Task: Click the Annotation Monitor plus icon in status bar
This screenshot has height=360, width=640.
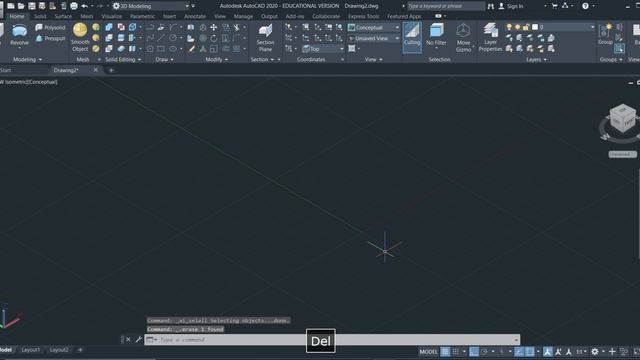Action: coord(611,351)
